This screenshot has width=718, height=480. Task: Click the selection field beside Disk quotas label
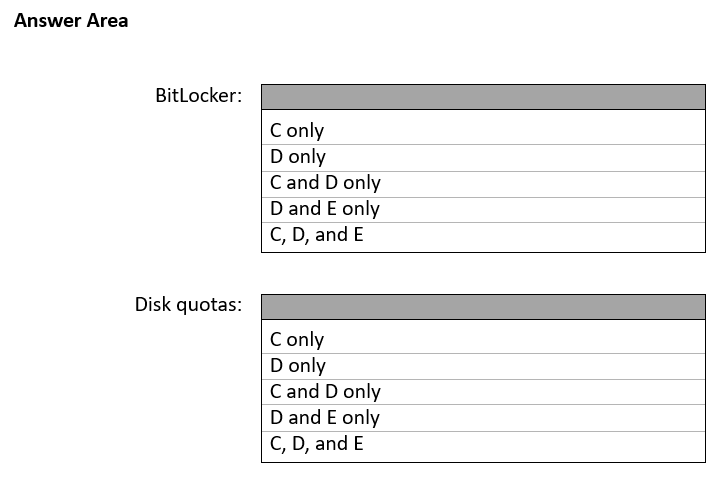click(483, 307)
